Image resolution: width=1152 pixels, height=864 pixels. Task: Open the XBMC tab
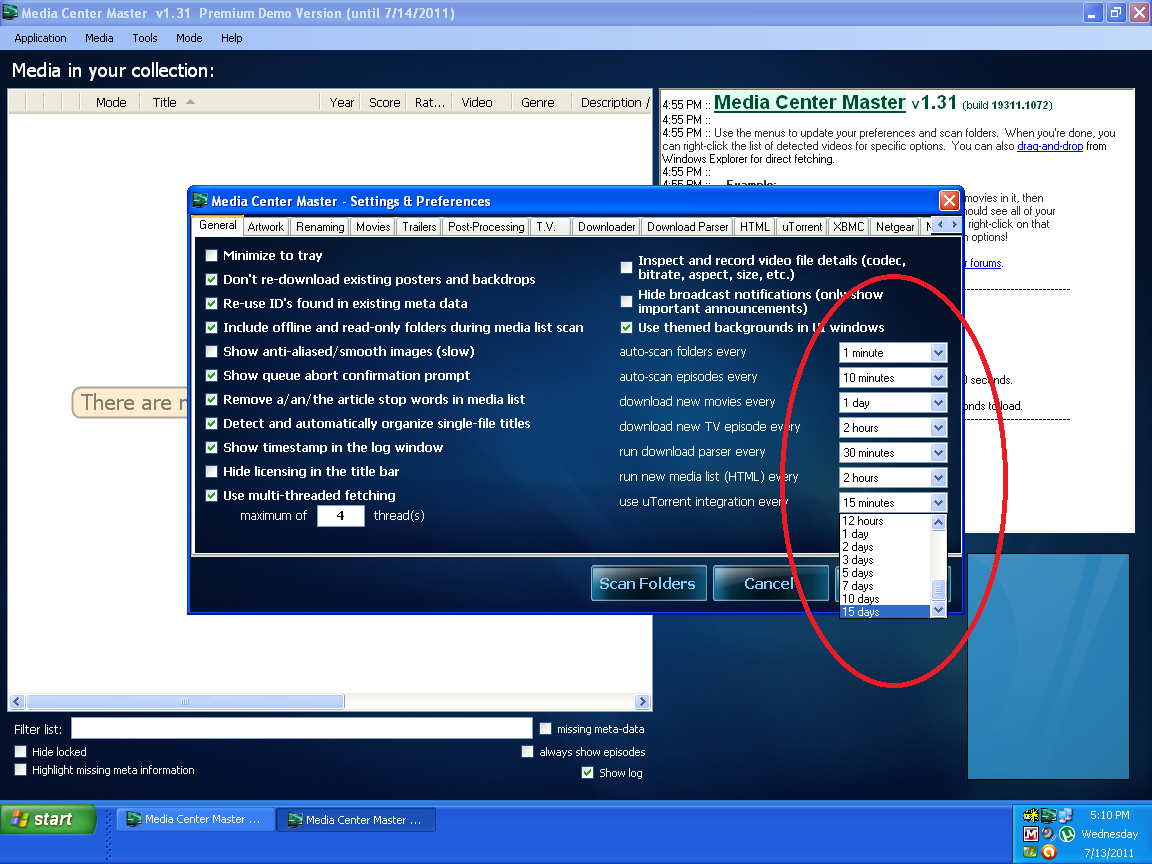tap(849, 227)
